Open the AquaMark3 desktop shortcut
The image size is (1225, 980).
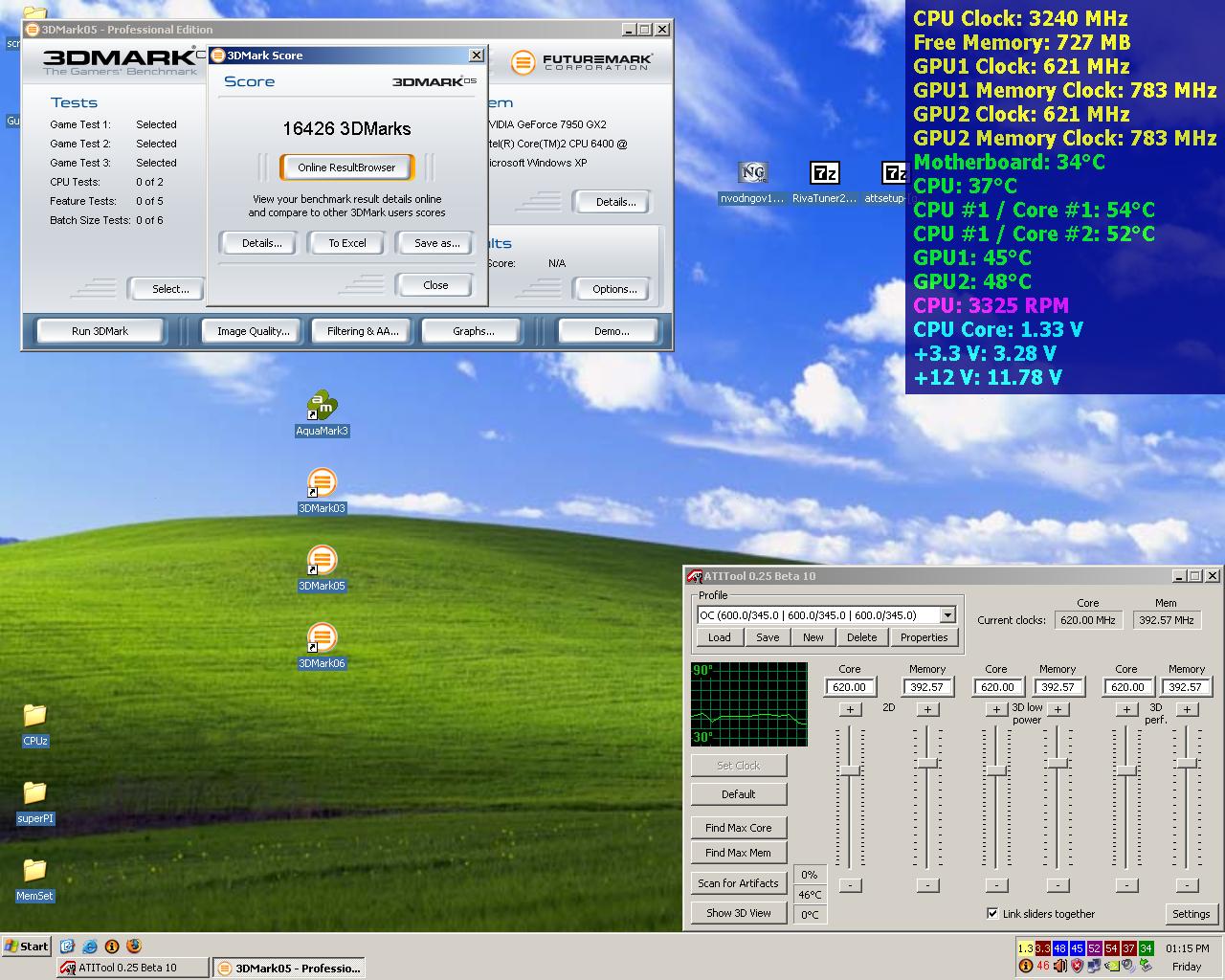[x=322, y=407]
